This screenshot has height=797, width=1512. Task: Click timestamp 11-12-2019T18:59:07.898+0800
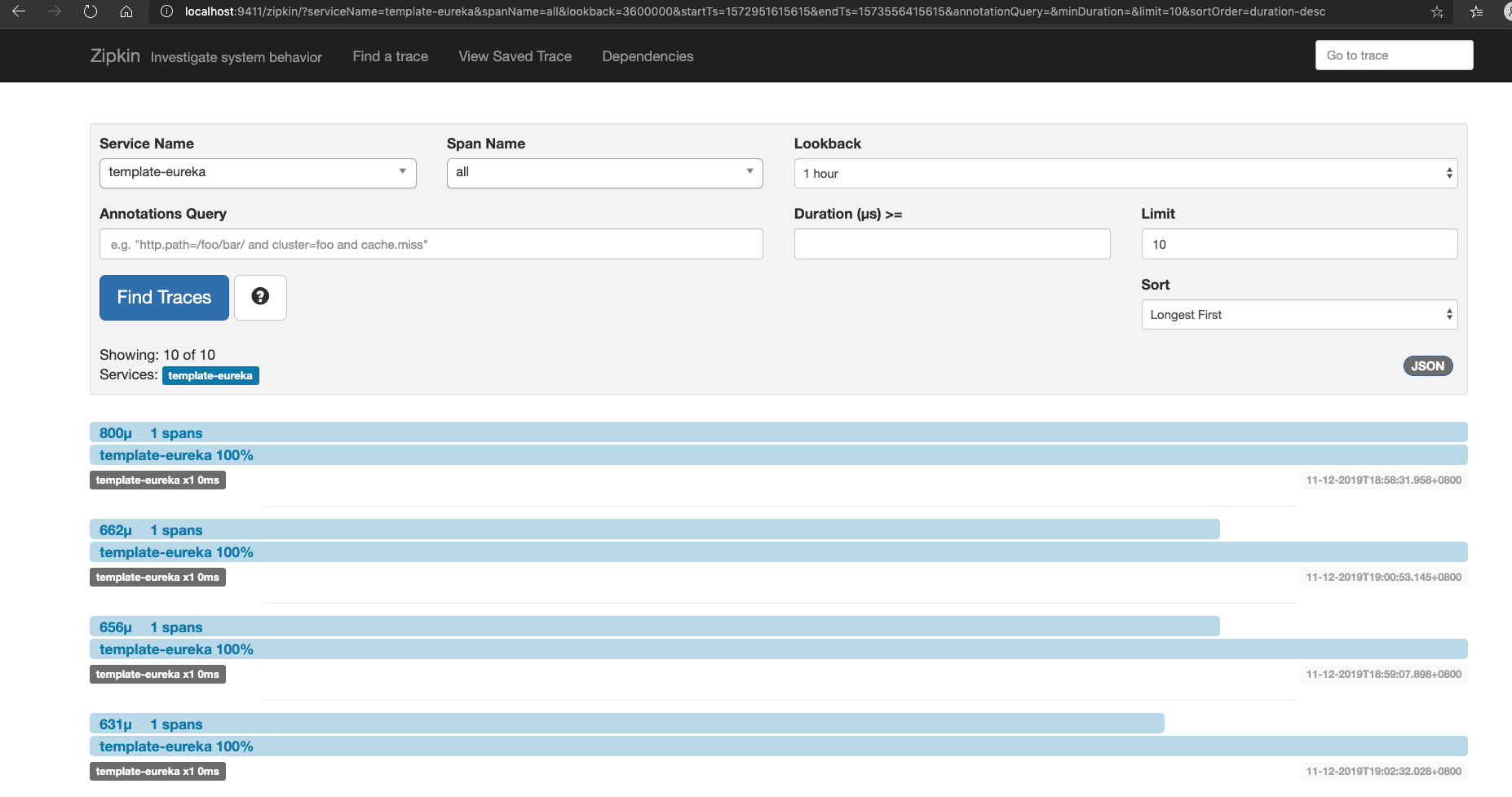(x=1383, y=674)
